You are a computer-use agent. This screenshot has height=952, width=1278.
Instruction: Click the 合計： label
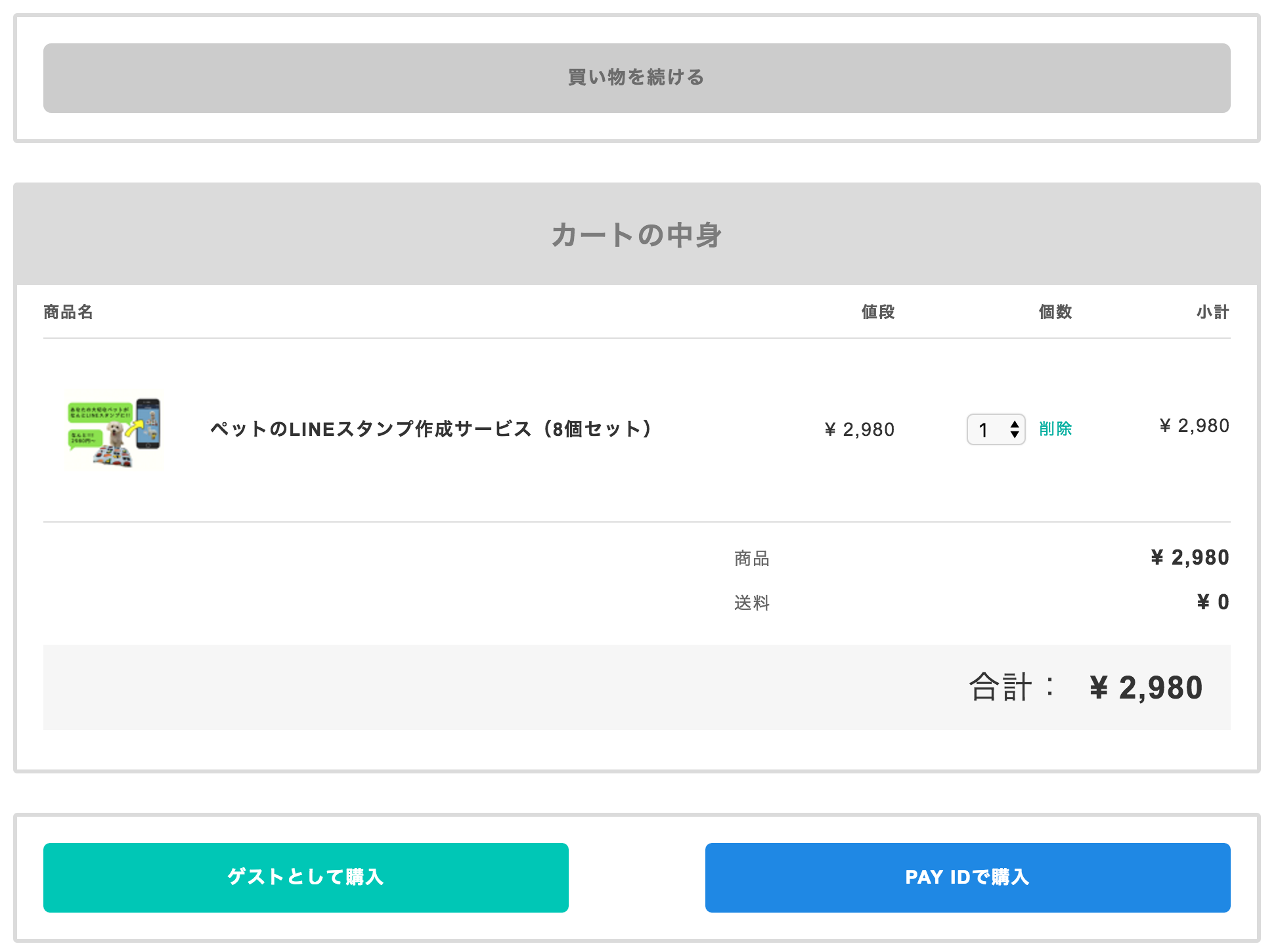tap(1012, 687)
